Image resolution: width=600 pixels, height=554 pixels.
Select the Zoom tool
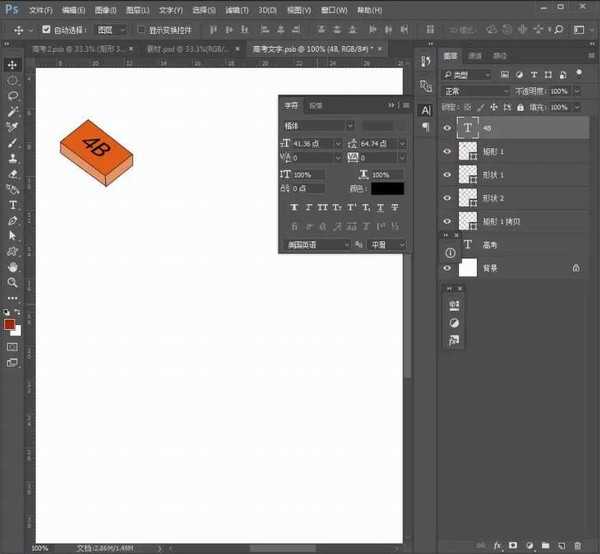click(x=13, y=282)
